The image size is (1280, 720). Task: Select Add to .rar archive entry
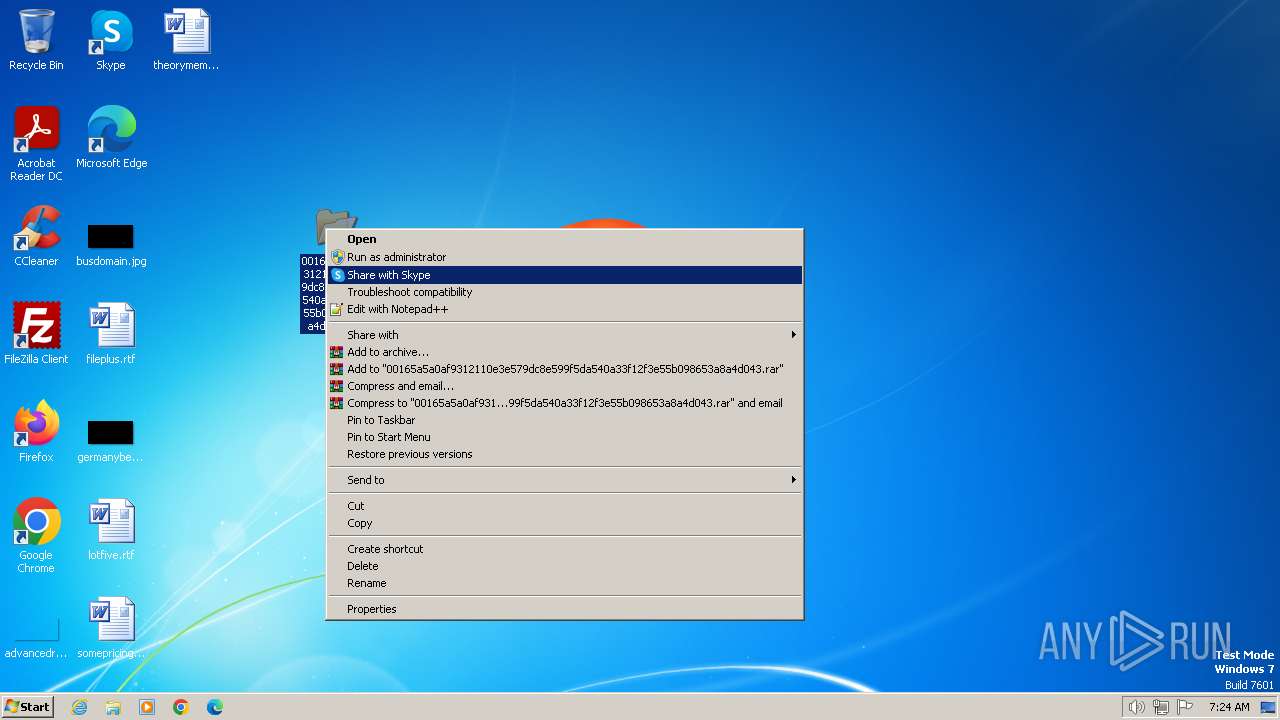565,369
